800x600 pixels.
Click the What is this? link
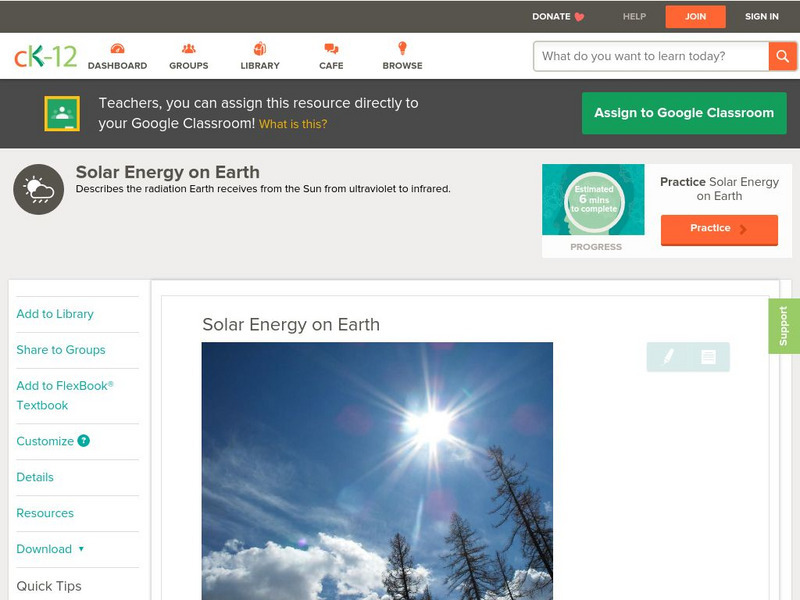click(293, 124)
